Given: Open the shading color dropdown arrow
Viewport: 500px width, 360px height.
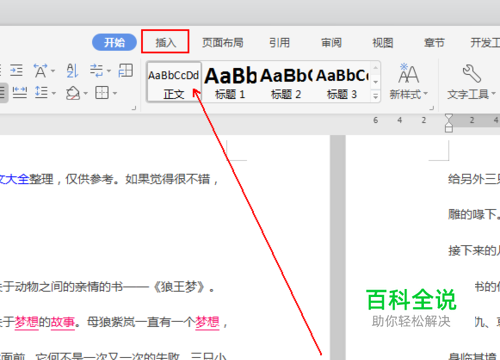Looking at the screenshot, I should [85, 93].
